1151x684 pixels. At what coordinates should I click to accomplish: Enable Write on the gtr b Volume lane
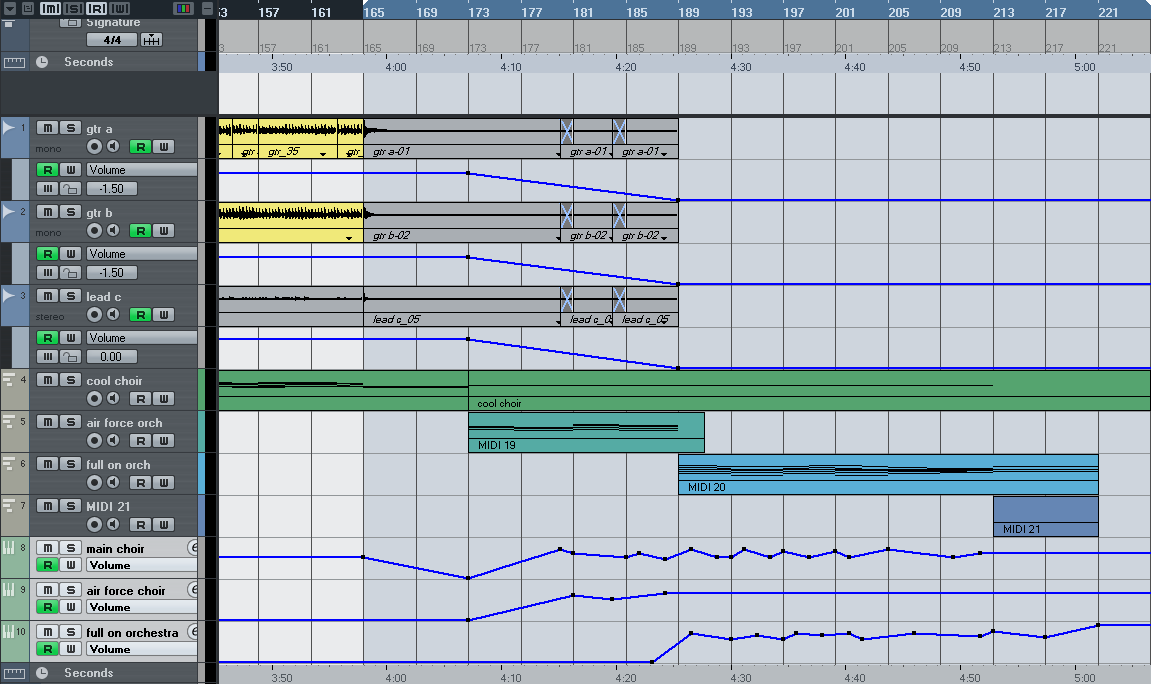tap(70, 254)
